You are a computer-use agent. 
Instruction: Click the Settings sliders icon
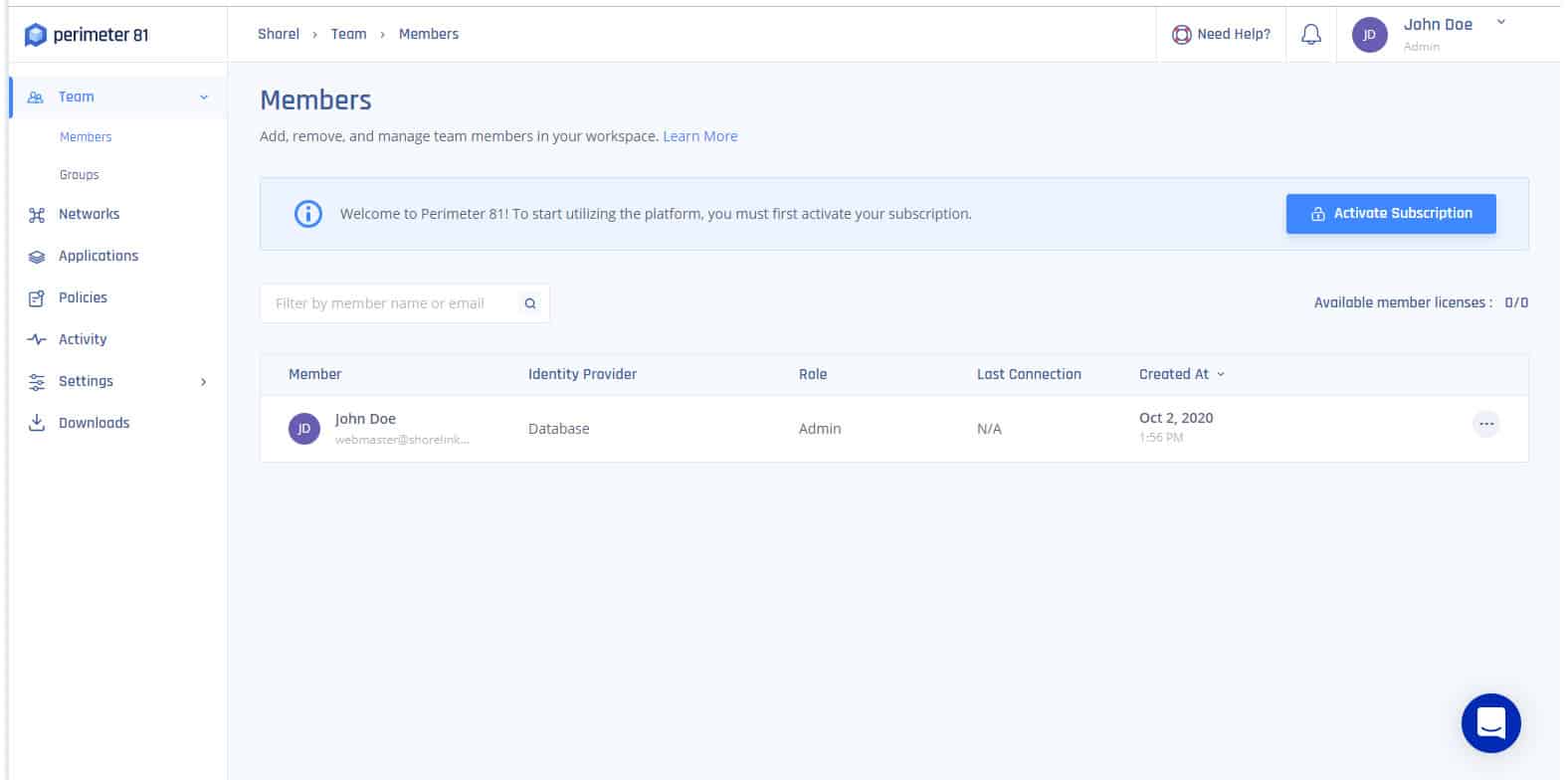point(37,382)
